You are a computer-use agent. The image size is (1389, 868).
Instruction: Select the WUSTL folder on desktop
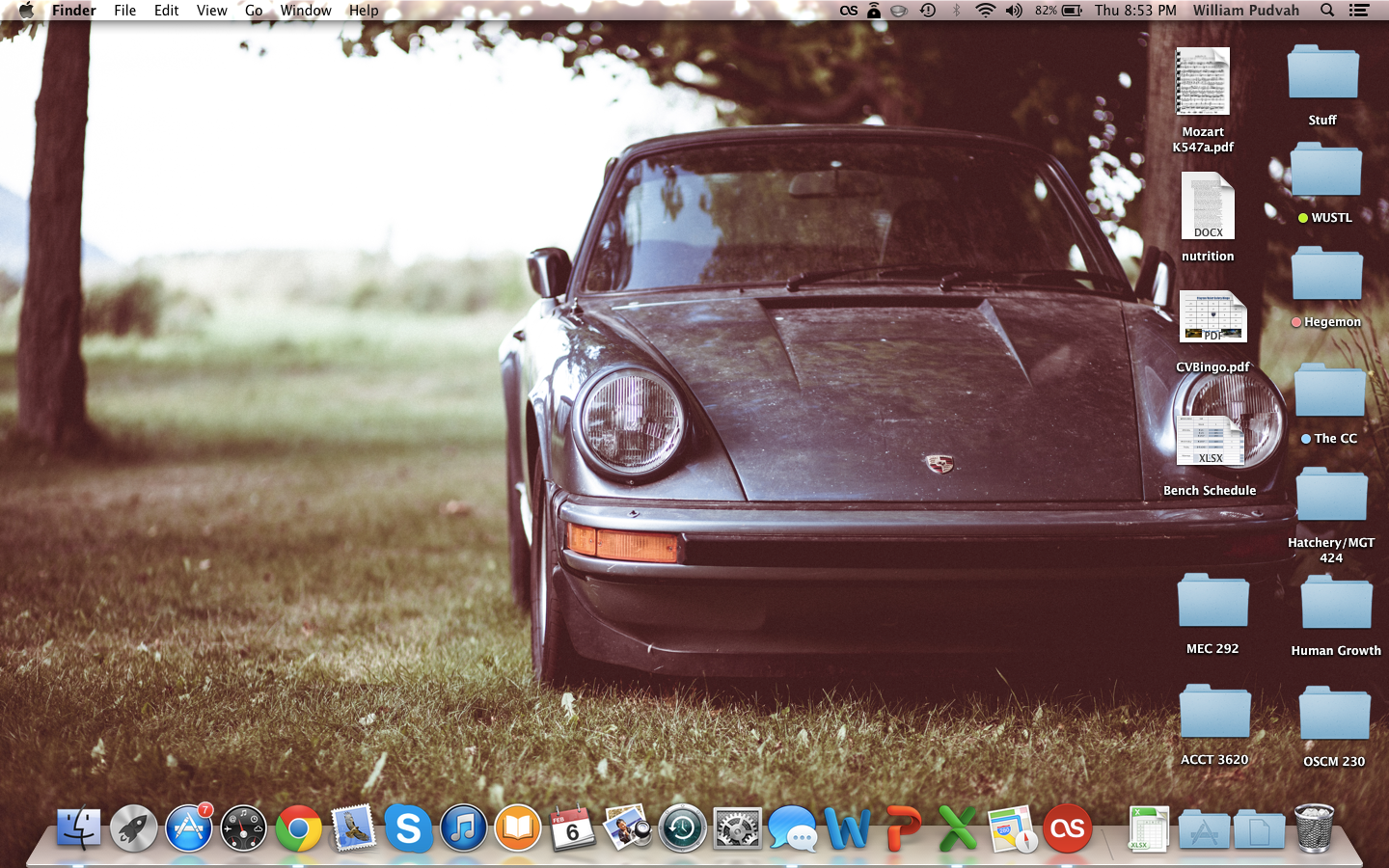pos(1325,183)
